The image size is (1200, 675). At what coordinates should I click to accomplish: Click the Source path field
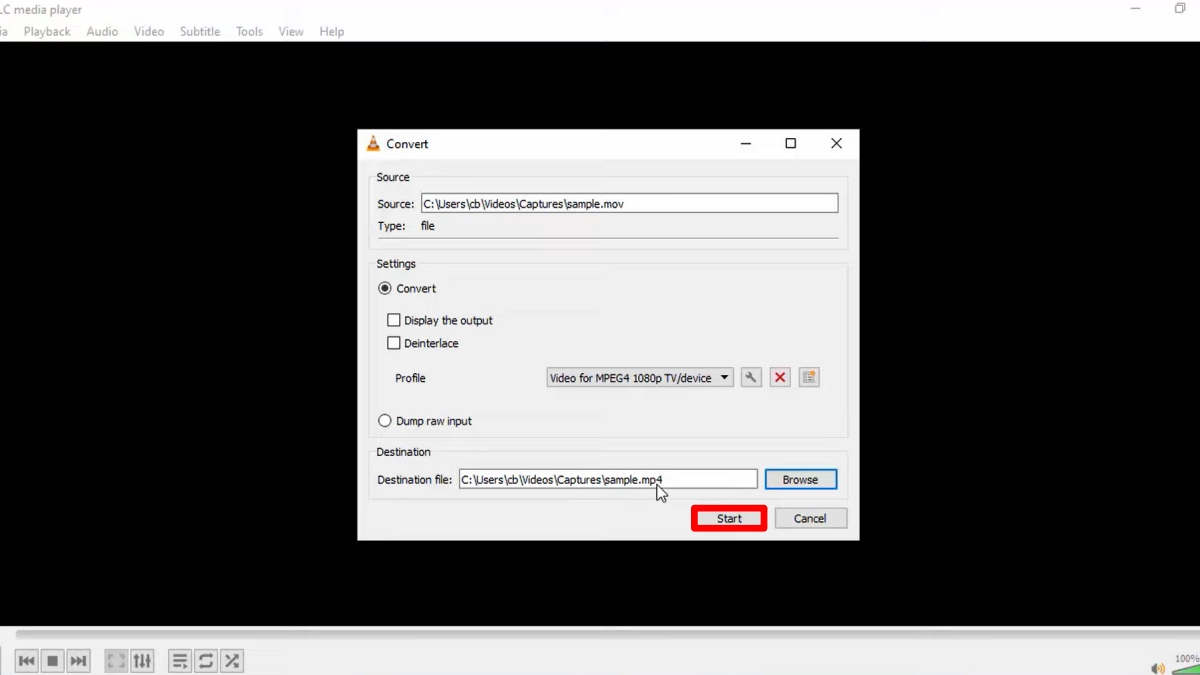[x=629, y=203]
